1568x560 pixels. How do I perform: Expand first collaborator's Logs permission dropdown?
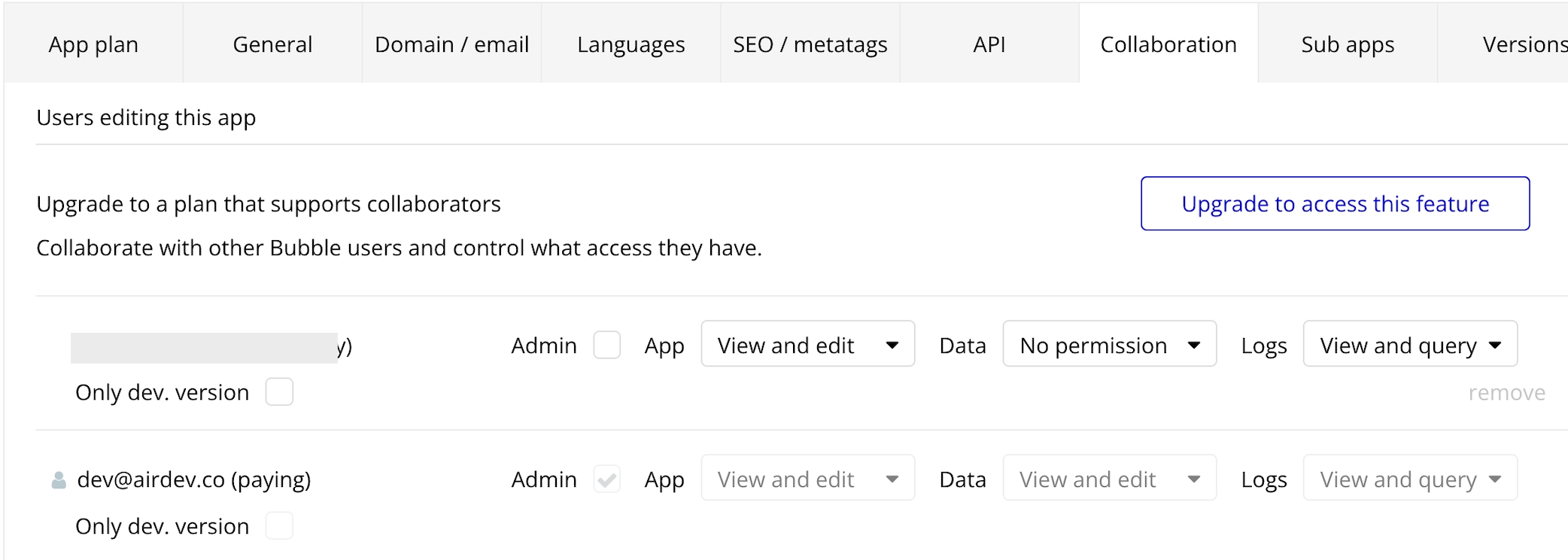(1409, 345)
